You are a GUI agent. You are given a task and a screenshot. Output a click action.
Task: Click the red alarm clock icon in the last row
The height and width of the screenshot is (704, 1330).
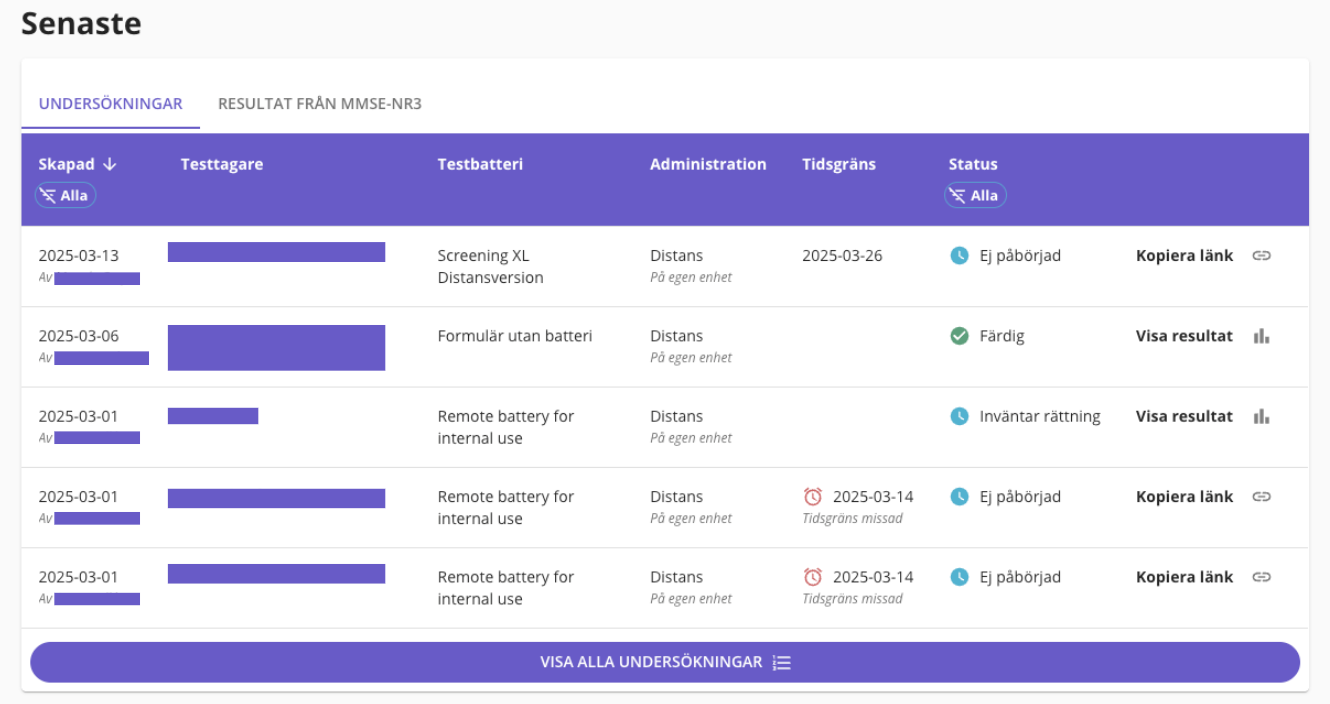click(813, 577)
